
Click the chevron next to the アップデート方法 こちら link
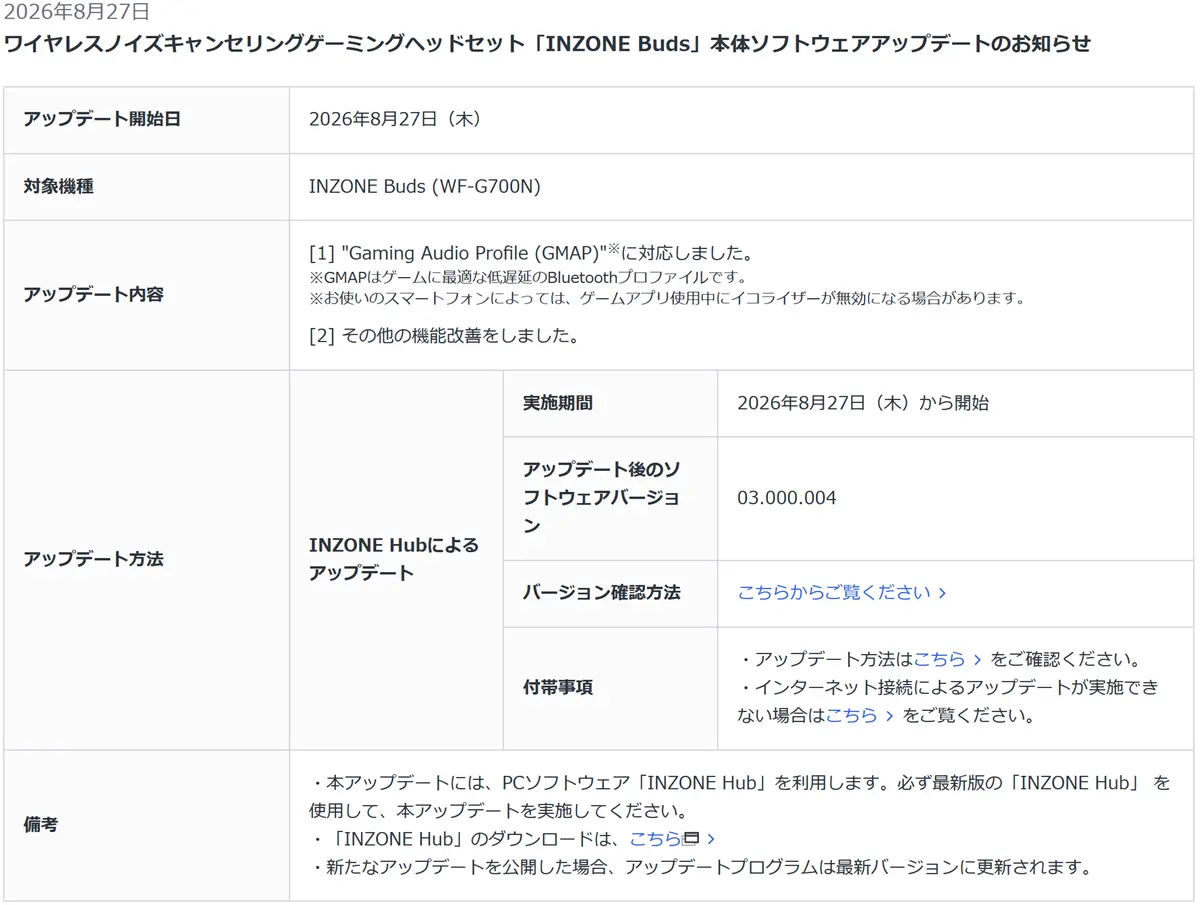(x=977, y=660)
